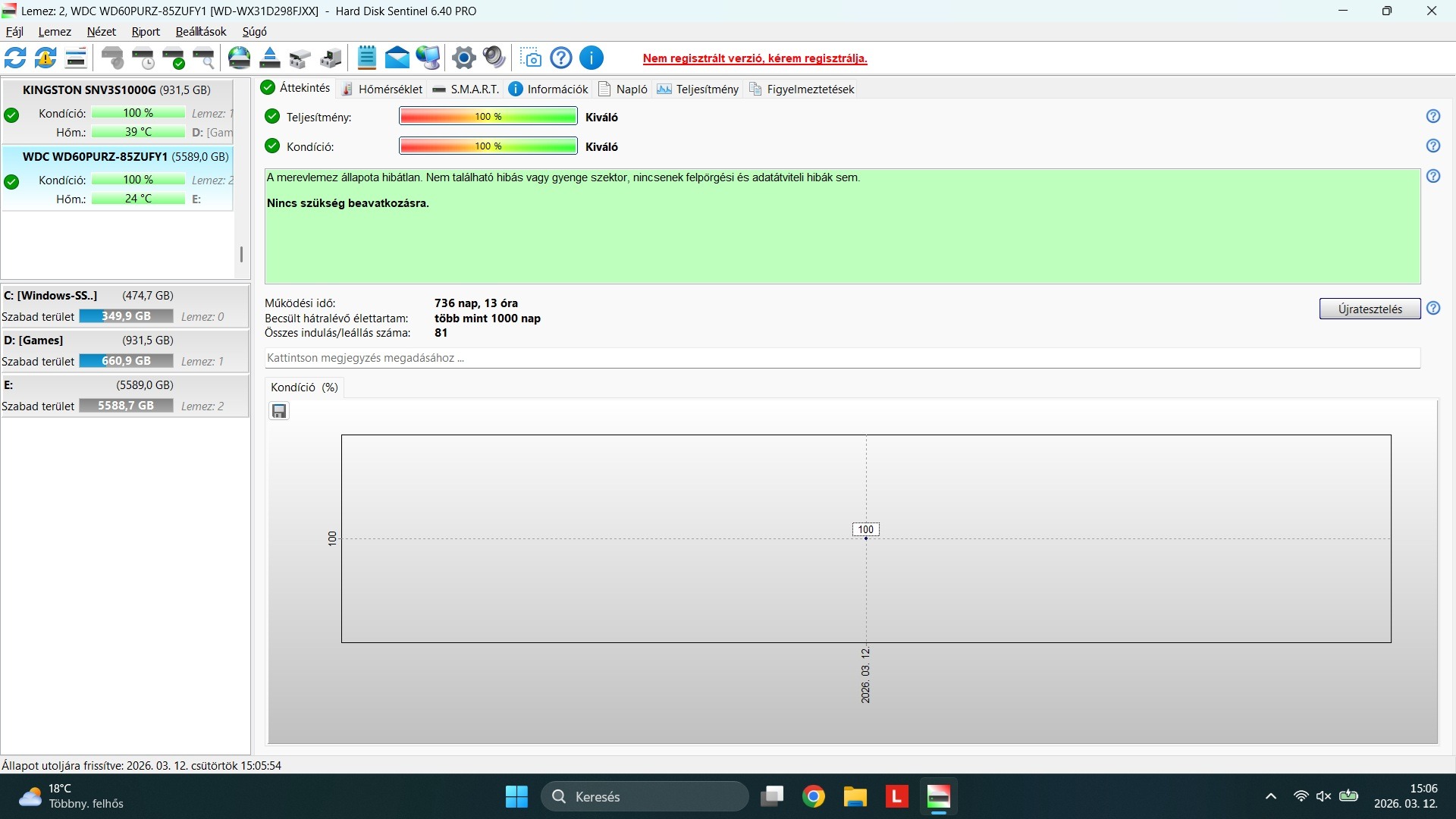Save the Kondíció graph with floppy icon
1456x819 pixels.
[279, 411]
